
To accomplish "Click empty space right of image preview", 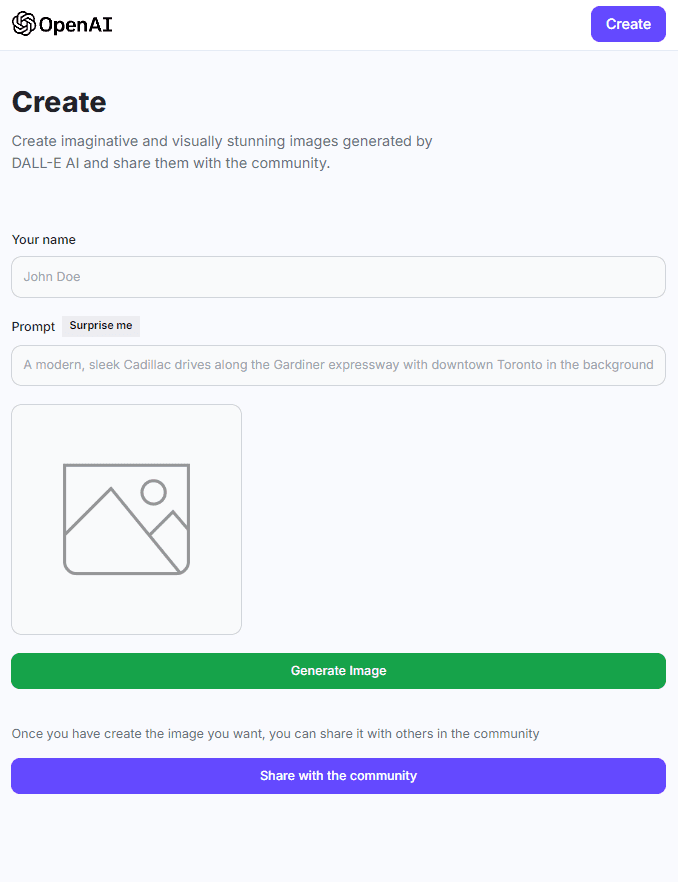I will tap(454, 519).
